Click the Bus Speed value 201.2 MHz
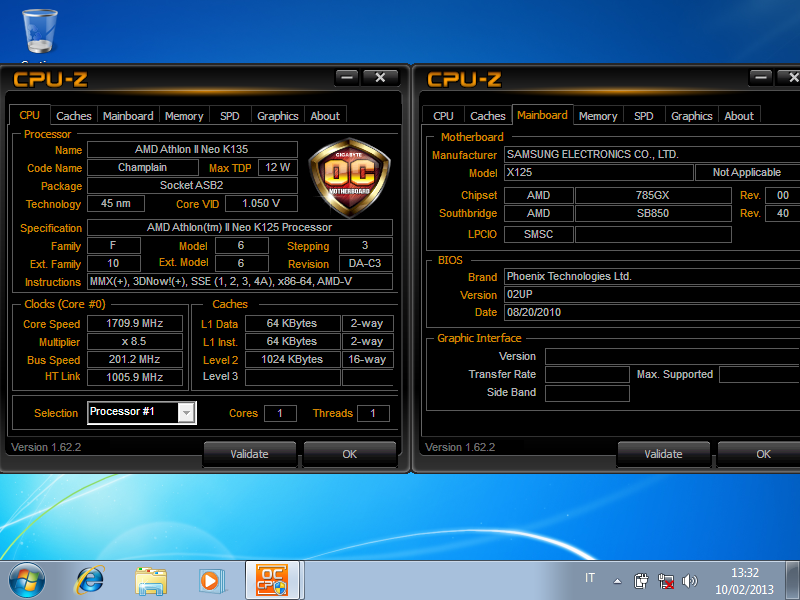Screen dimensions: 800x600 coord(135,359)
